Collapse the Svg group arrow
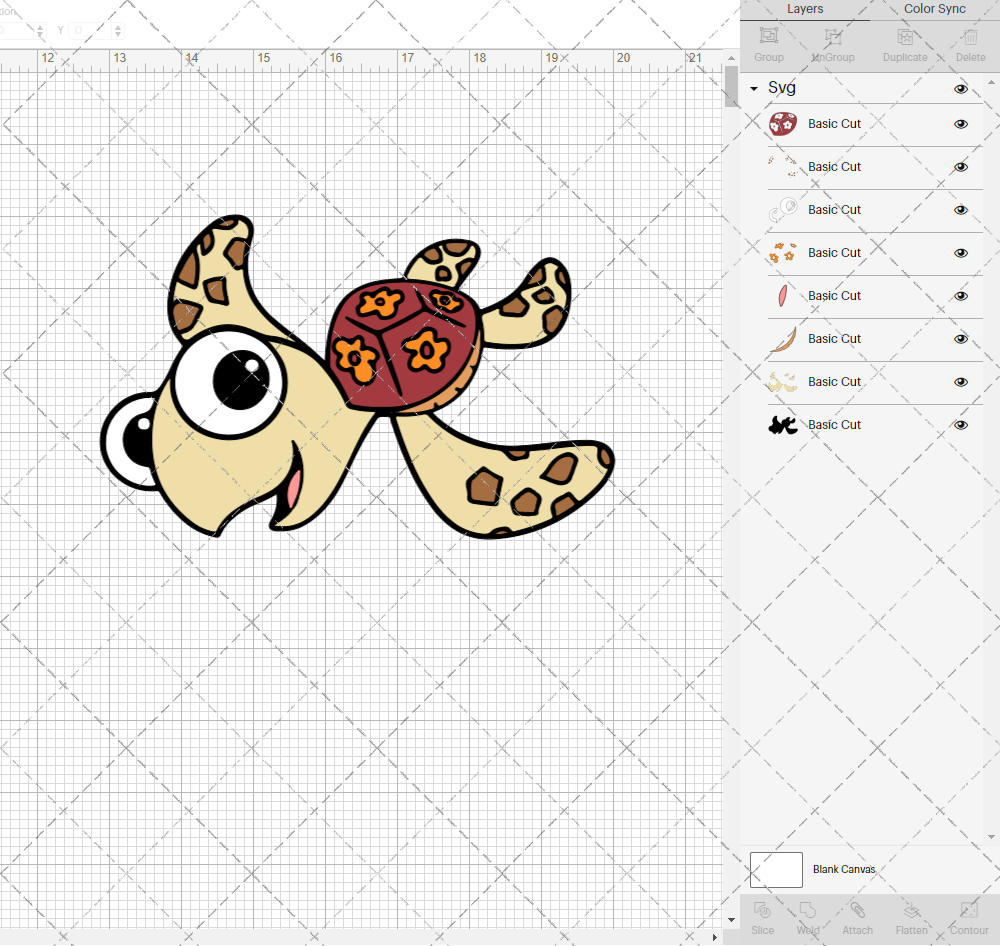 pos(754,89)
